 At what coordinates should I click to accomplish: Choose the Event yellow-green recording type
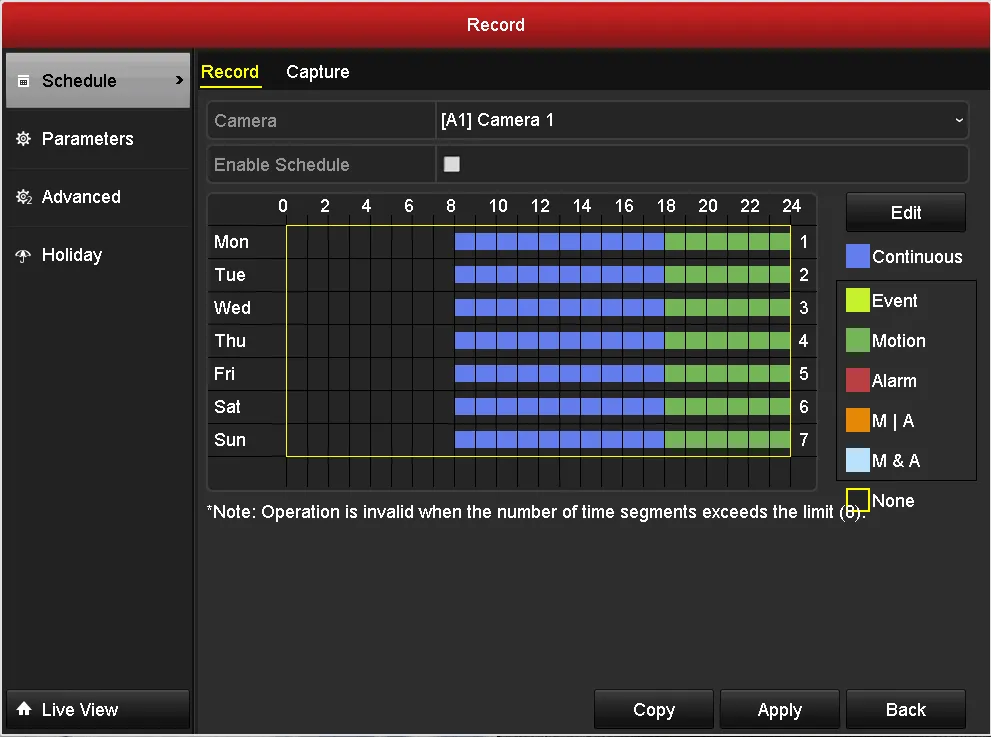click(x=858, y=301)
